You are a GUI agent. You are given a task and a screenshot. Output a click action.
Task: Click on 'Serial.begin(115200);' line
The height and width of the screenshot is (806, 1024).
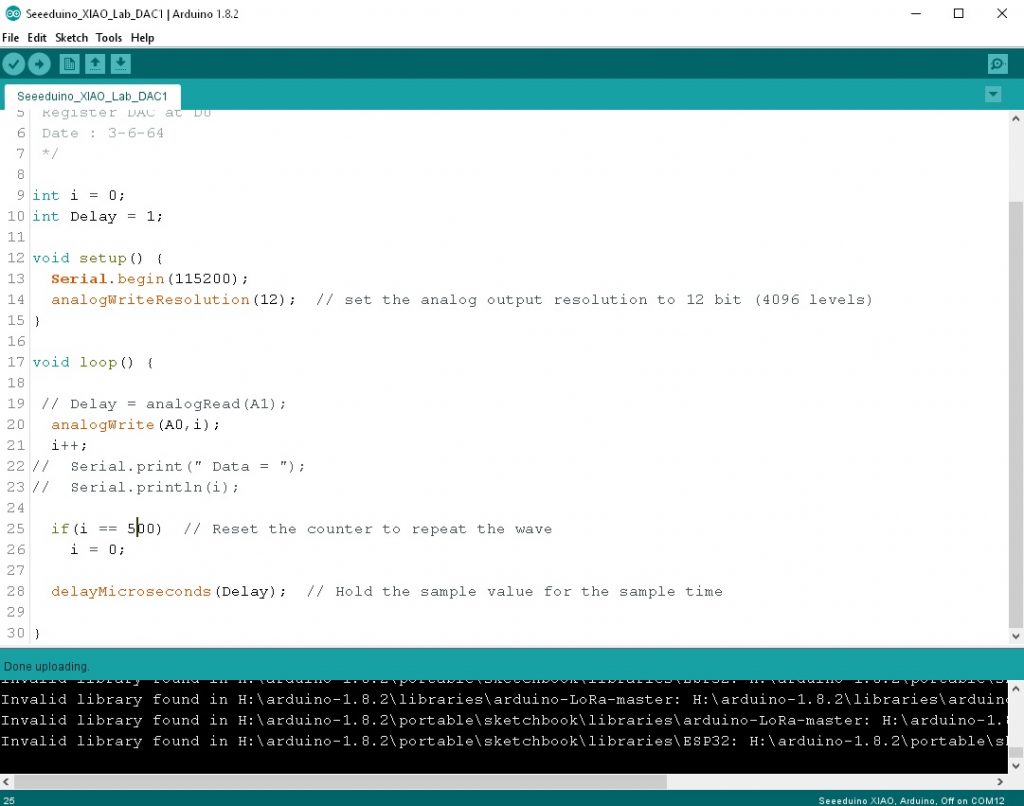(x=150, y=279)
